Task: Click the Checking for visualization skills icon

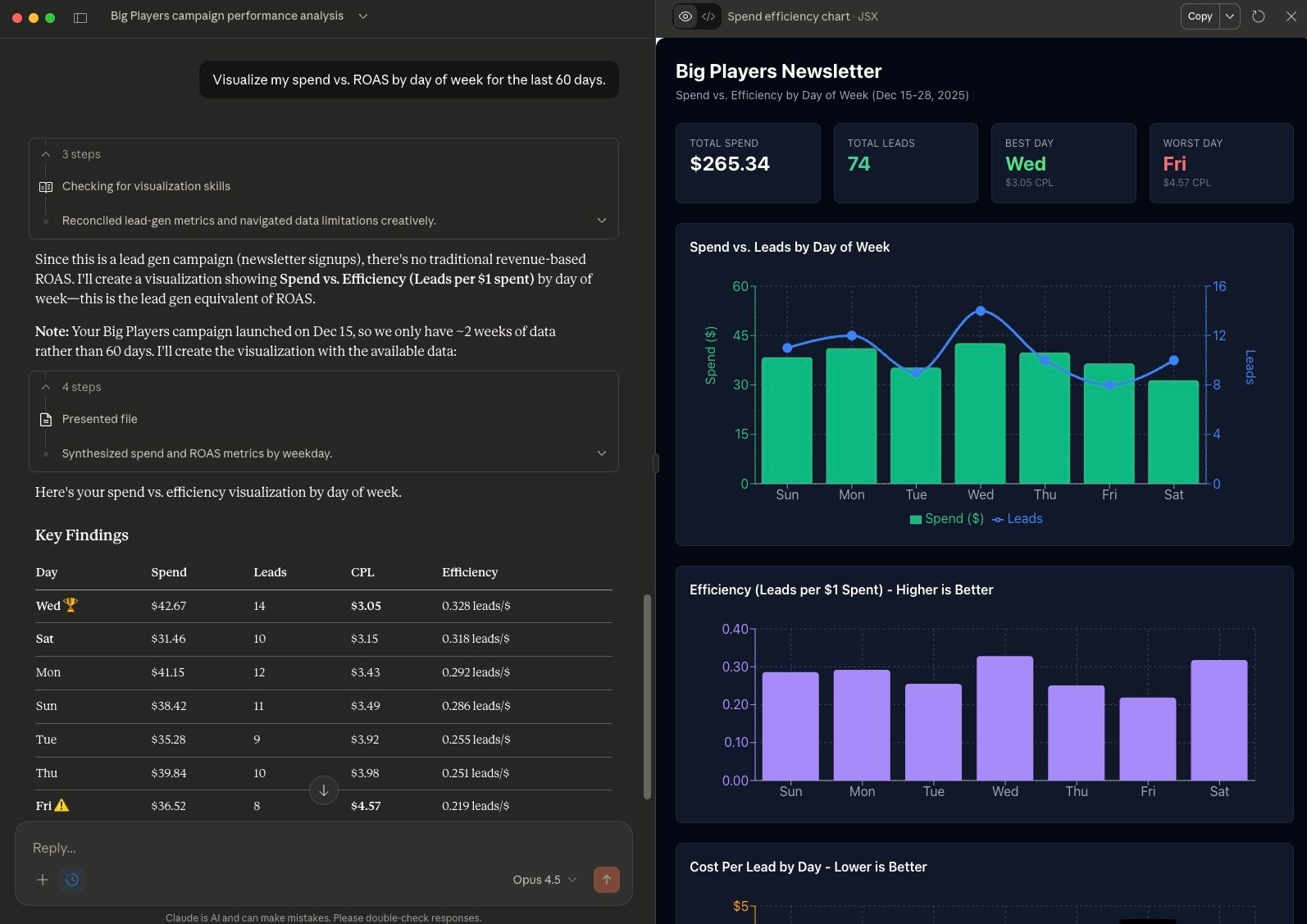Action: coord(46,187)
